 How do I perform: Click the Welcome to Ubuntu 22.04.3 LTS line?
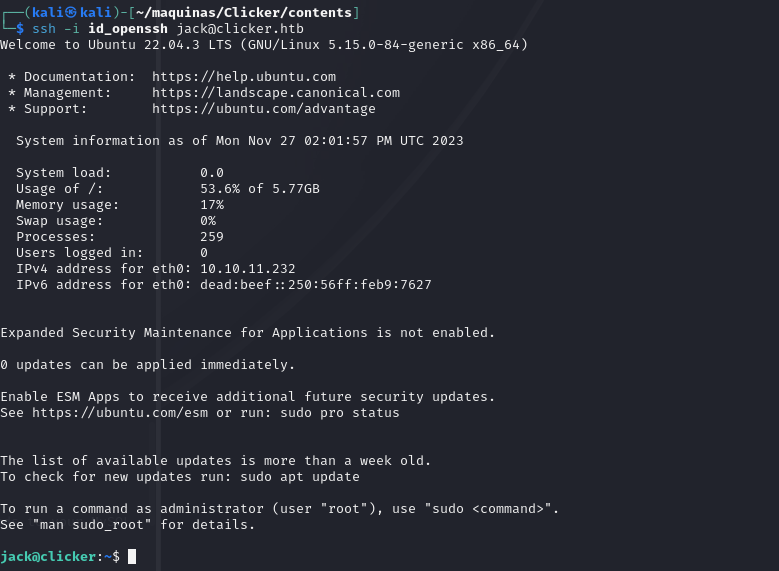pos(264,45)
